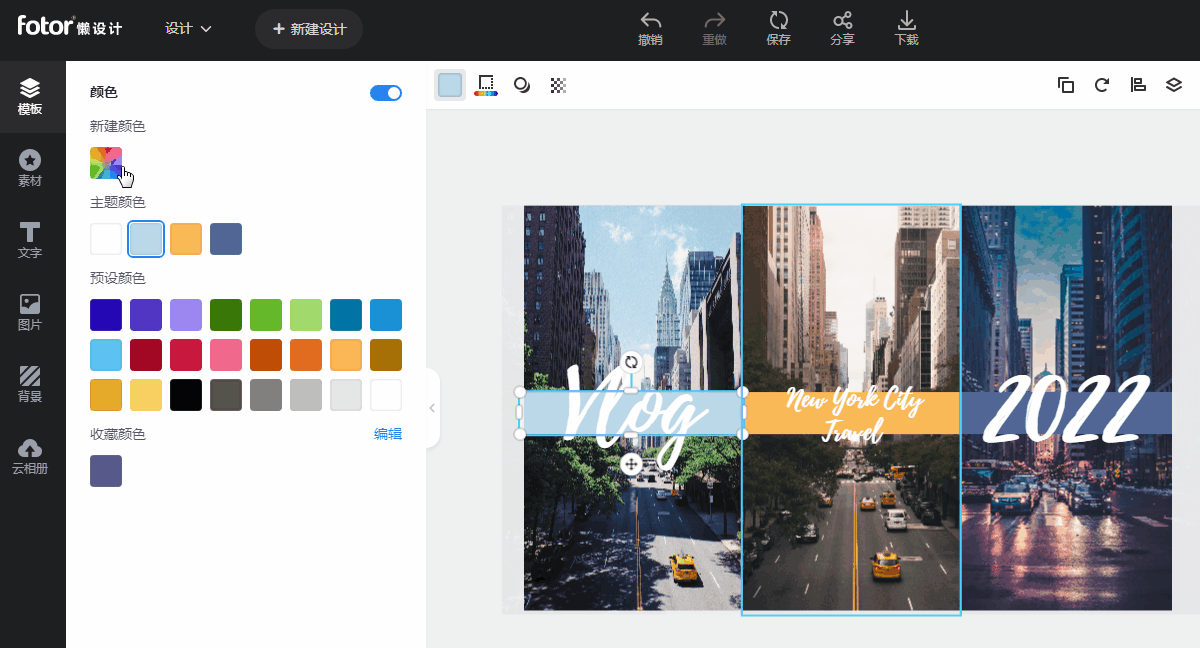Pick the burnt orange preset swatch
Viewport: 1200px width, 648px height.
266,355
